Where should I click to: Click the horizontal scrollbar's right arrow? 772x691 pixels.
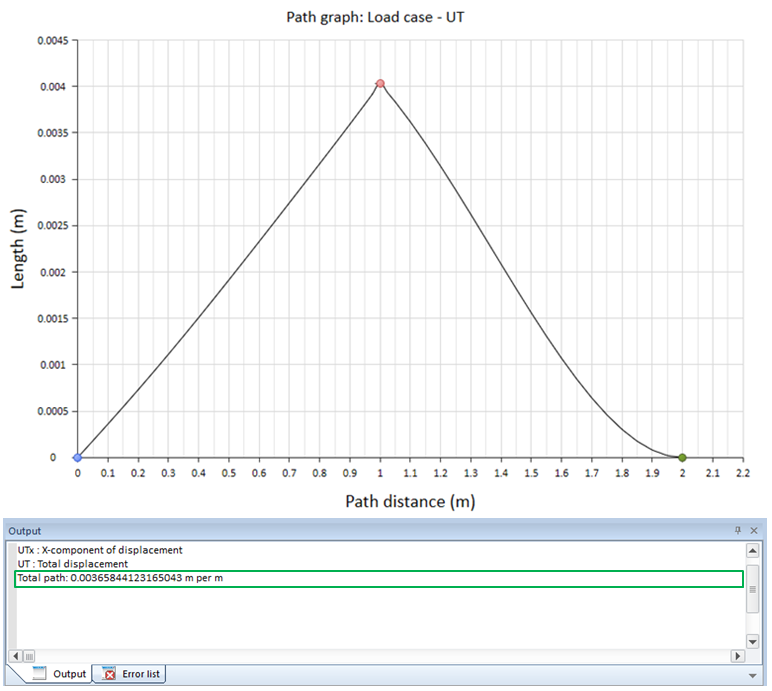click(x=738, y=656)
